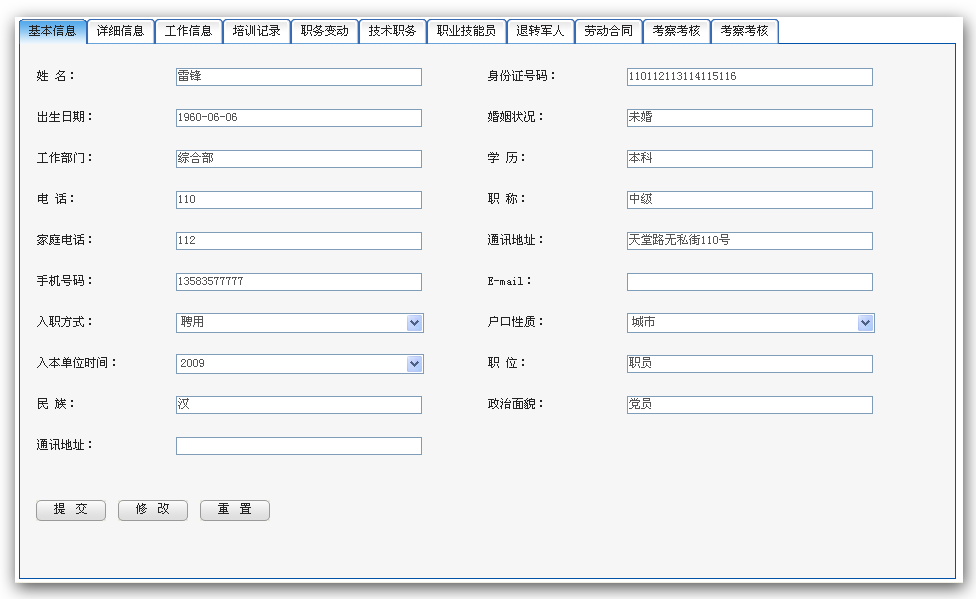Image resolution: width=976 pixels, height=599 pixels.
Task: Click the 姓名 field containing 雷锋
Action: tap(297, 76)
